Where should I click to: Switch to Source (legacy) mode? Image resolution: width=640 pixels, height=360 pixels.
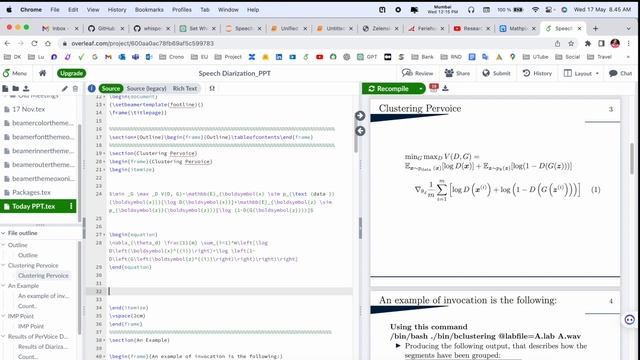(146, 88)
